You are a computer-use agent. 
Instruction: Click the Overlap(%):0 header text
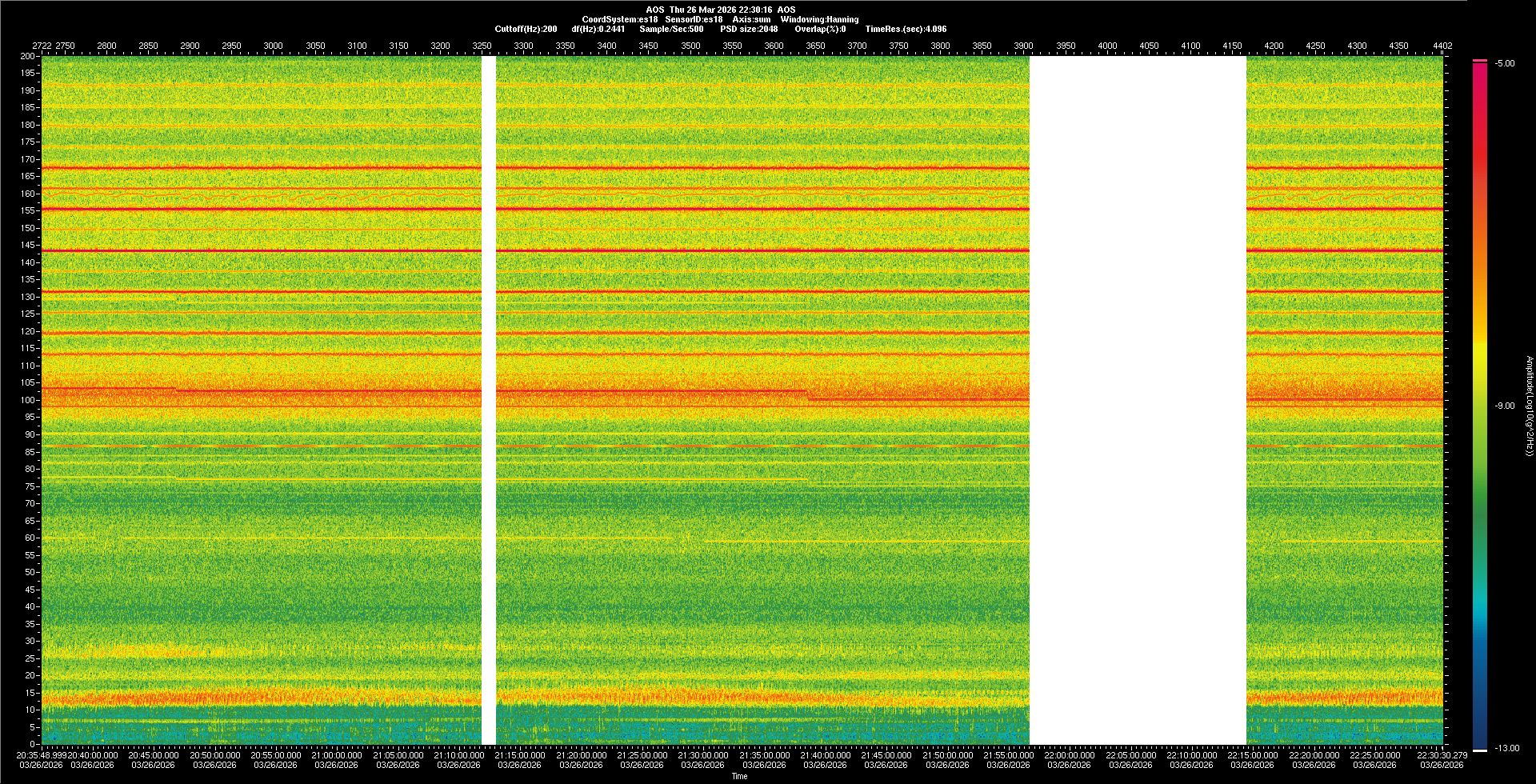[x=822, y=29]
